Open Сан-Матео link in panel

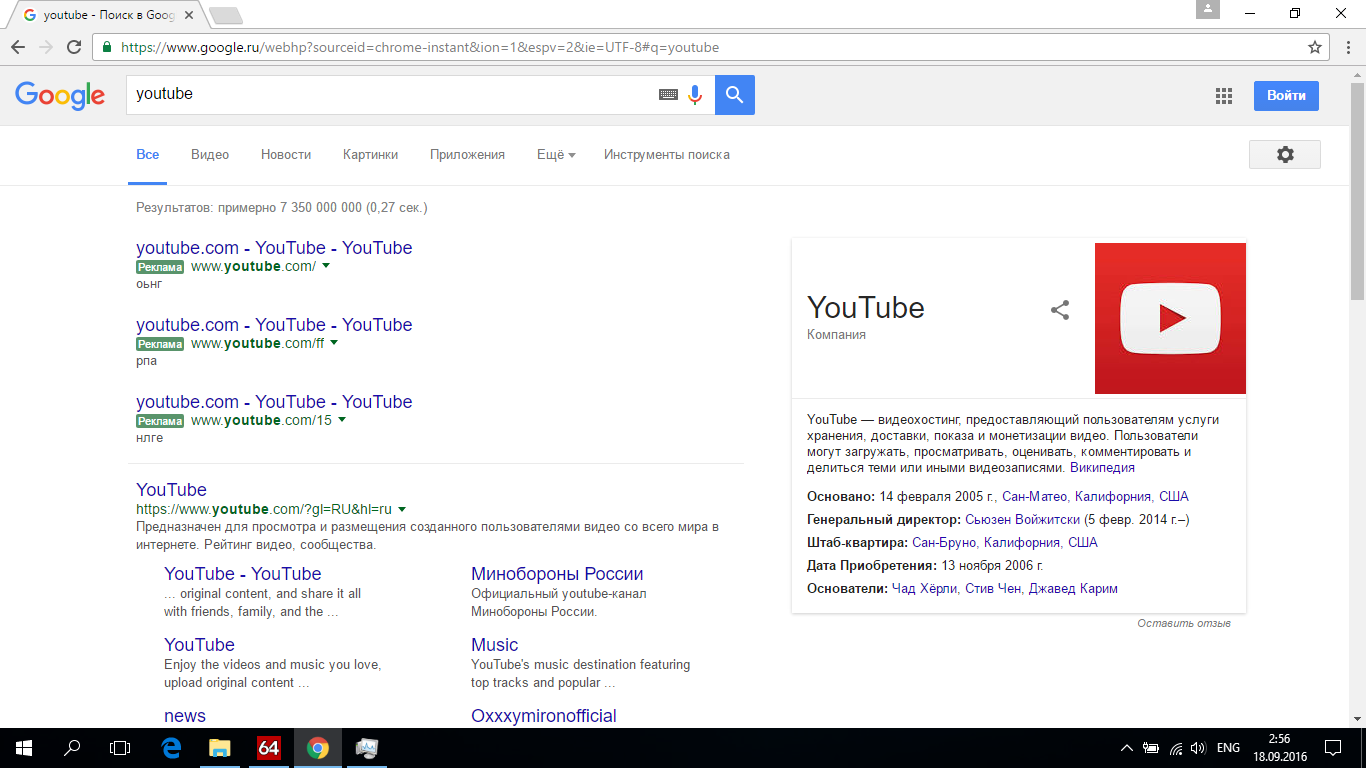(x=1035, y=497)
